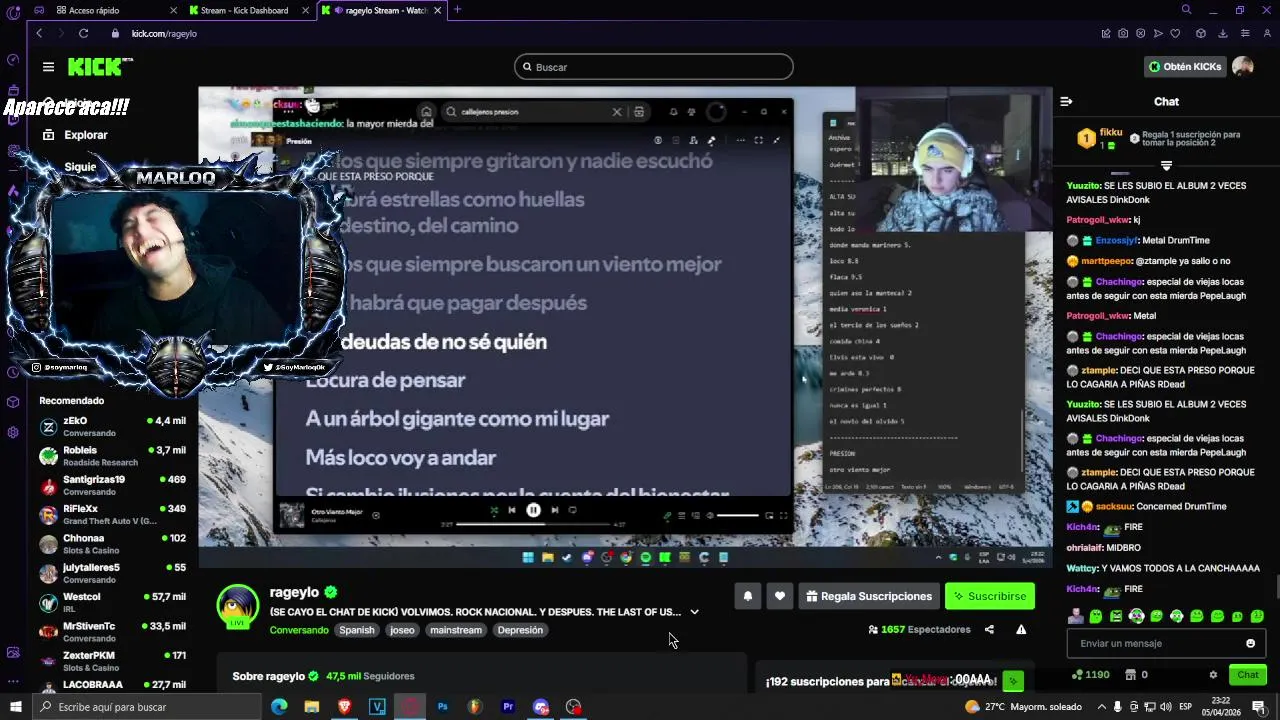Open browser search tabs magnifier
Viewport: 1280px width, 720px height.
pyautogui.click(x=1186, y=10)
